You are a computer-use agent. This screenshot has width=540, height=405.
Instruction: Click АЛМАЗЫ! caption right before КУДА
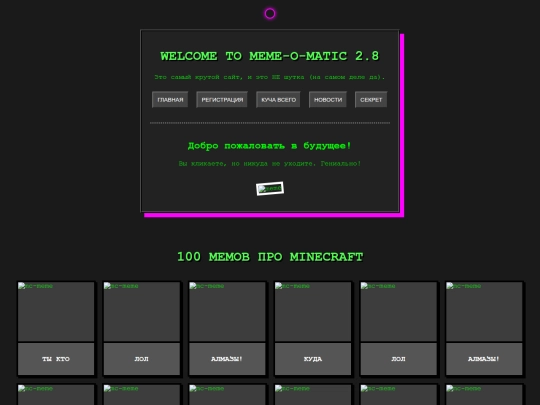(227, 359)
